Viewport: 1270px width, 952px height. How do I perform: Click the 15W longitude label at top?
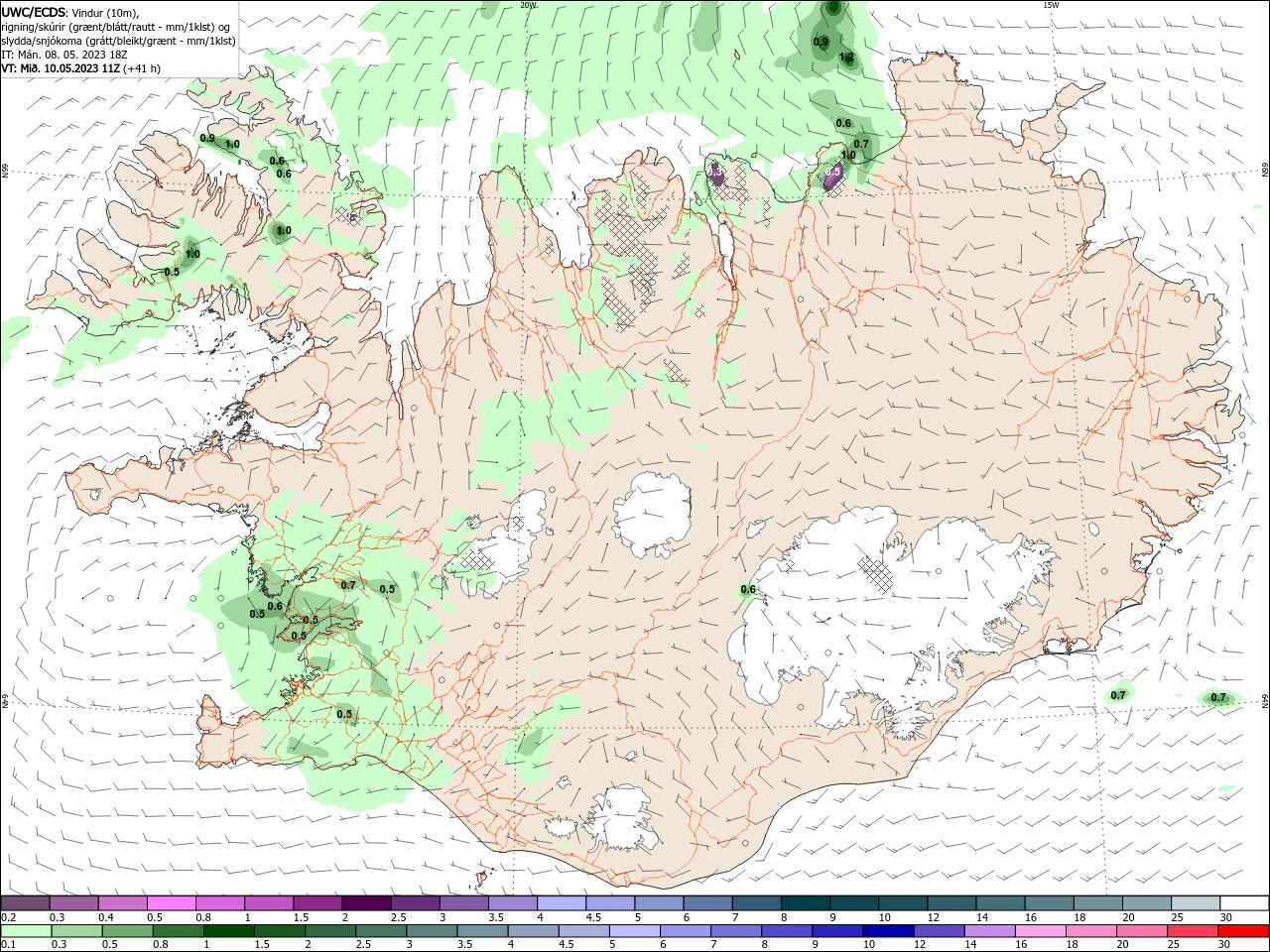[x=1051, y=5]
